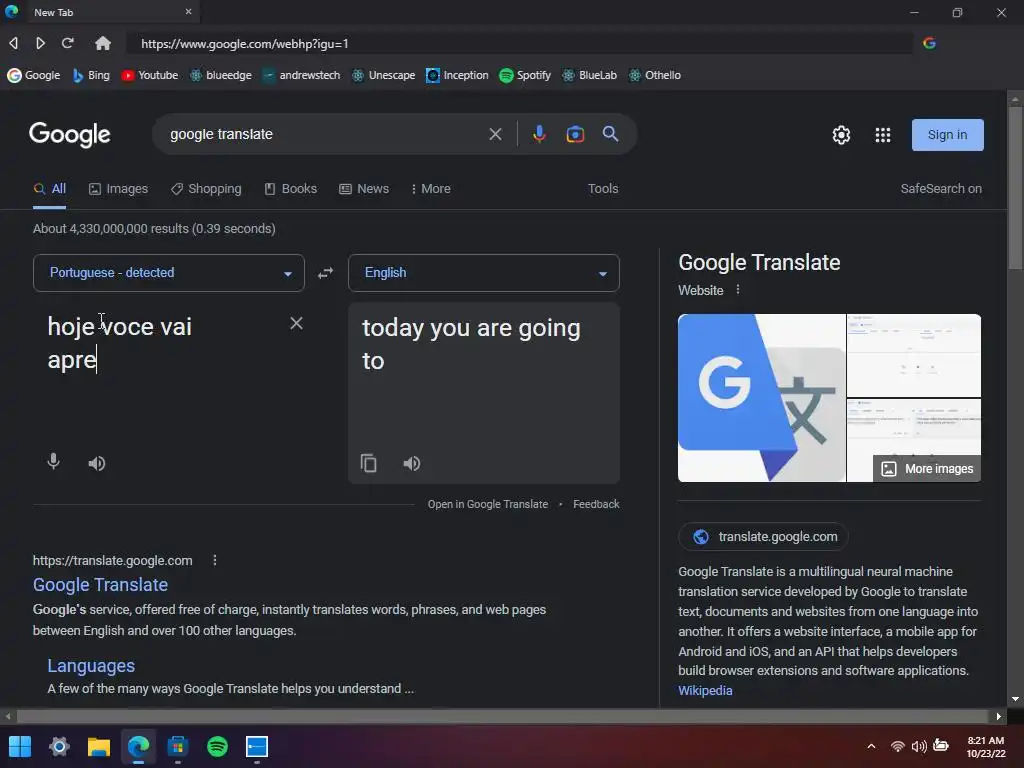Viewport: 1024px width, 768px height.
Task: Click the Sign in button
Action: click(x=948, y=135)
